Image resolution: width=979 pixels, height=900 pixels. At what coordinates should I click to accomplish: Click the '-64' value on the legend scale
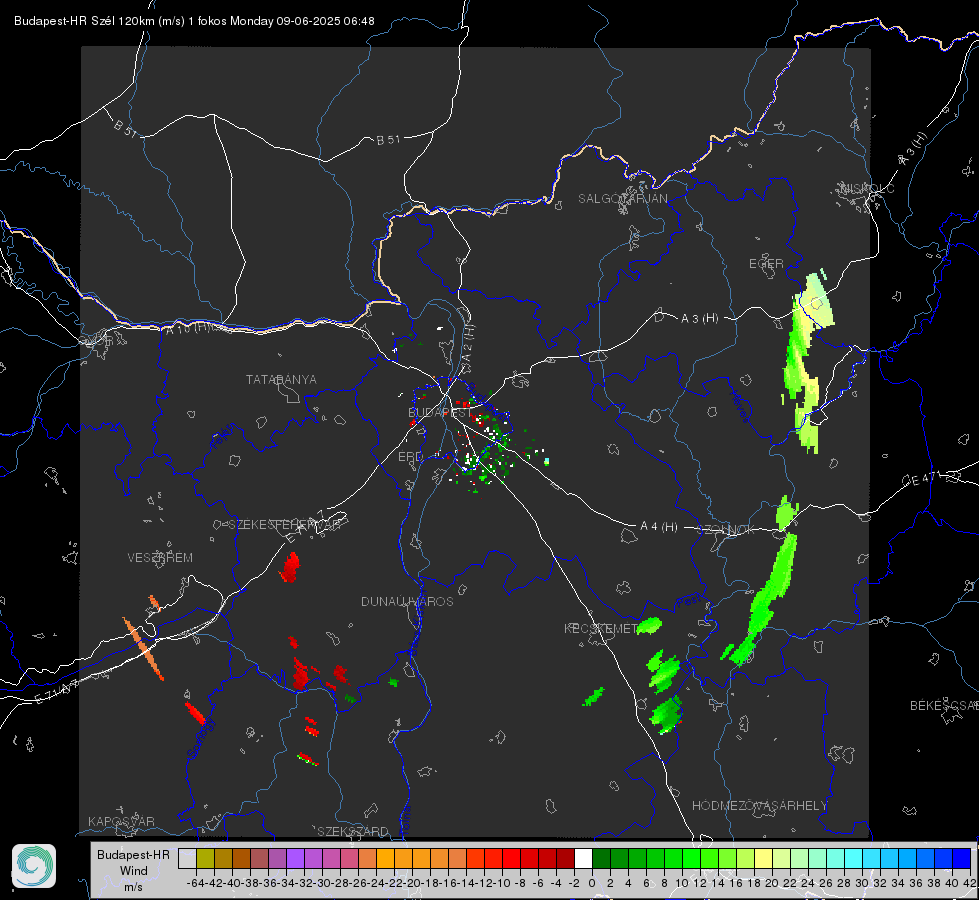196,883
